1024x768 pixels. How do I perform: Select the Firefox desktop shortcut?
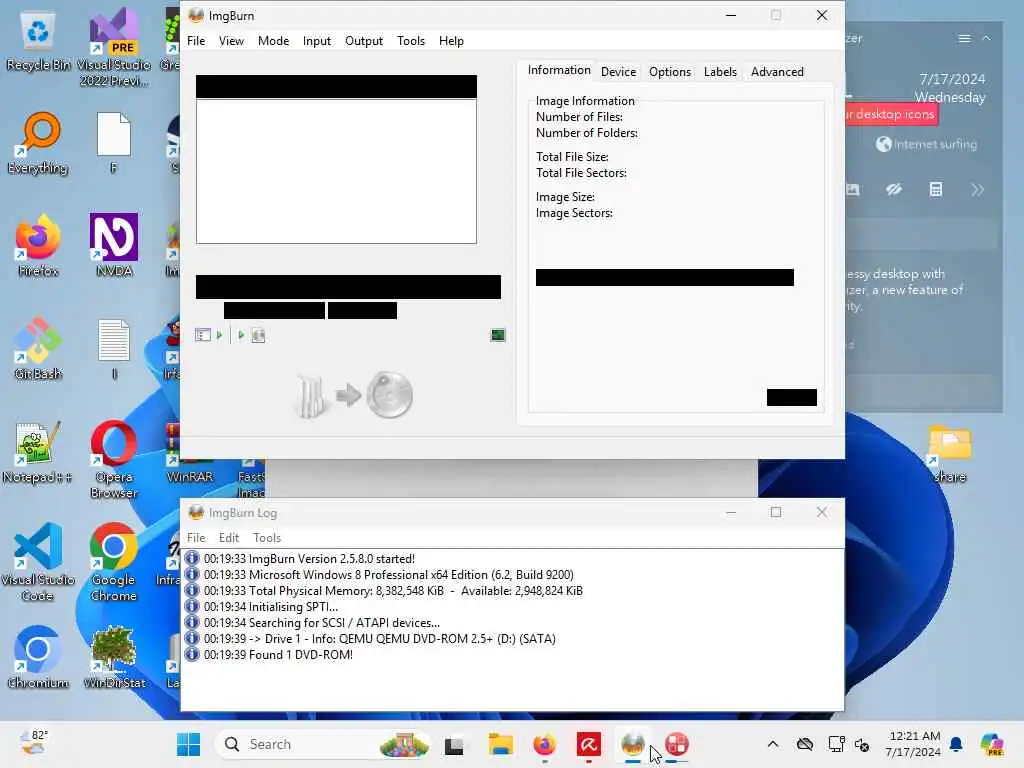[x=38, y=246]
